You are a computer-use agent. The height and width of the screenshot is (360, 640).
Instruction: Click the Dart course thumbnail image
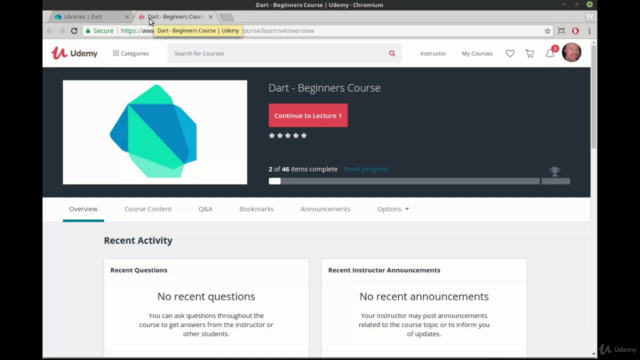click(155, 132)
